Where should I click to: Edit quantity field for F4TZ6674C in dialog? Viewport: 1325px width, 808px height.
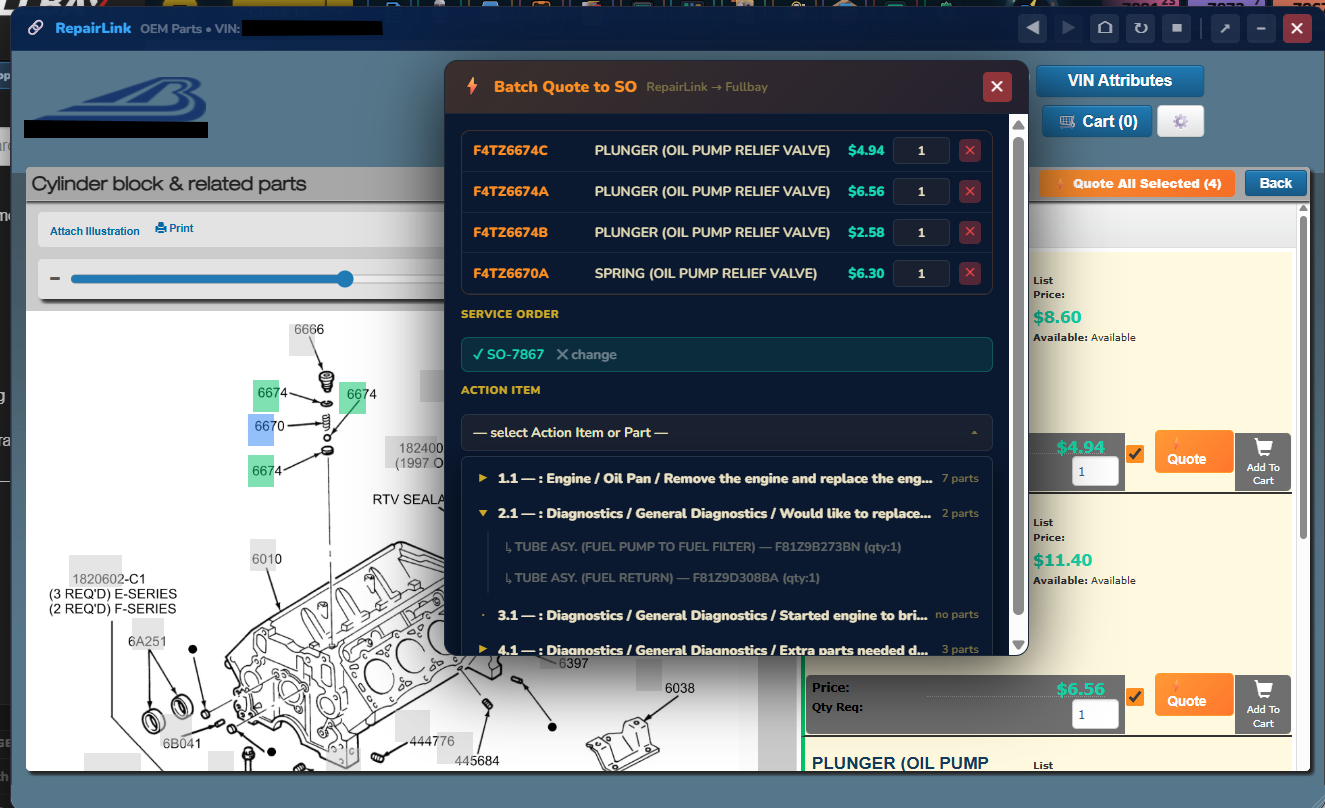(921, 151)
